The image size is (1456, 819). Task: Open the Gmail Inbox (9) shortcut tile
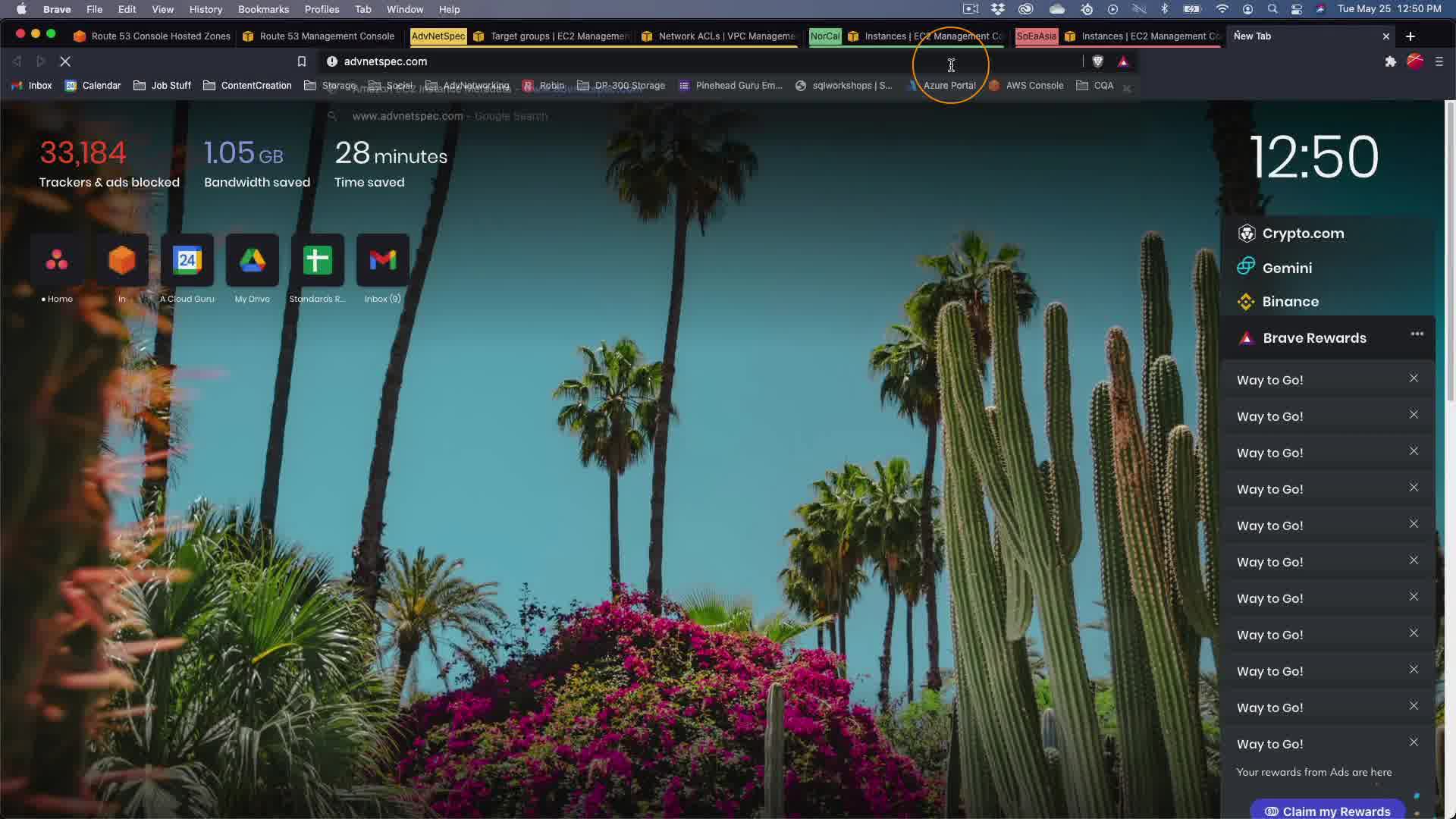(x=382, y=261)
